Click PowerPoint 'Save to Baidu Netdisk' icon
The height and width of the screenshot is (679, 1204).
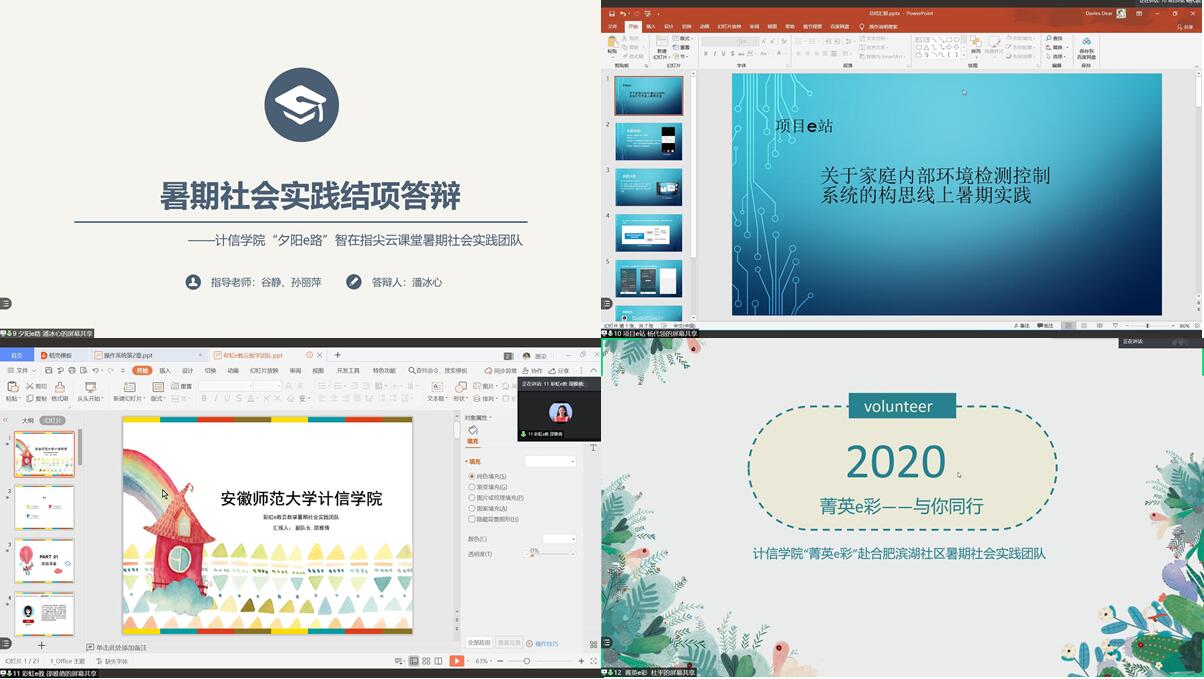pos(1086,42)
